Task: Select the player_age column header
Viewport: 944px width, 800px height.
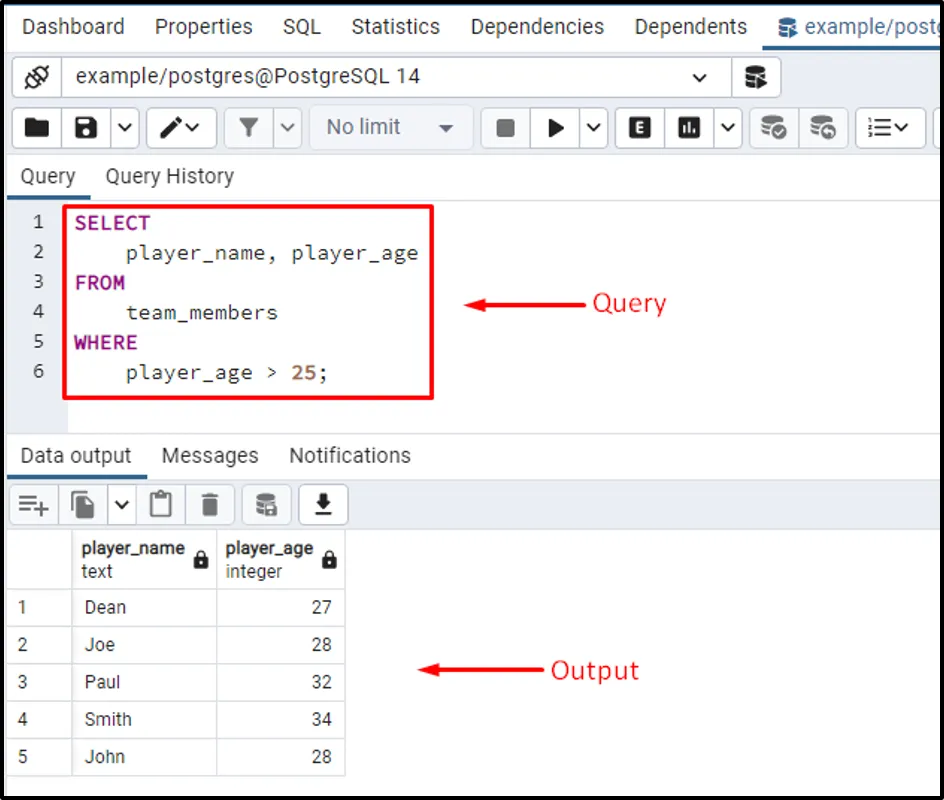Action: [270, 559]
